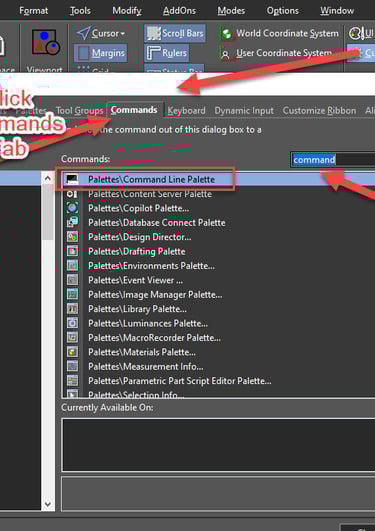Open the Options menu
This screenshot has height=531, width=375.
(x=283, y=11)
